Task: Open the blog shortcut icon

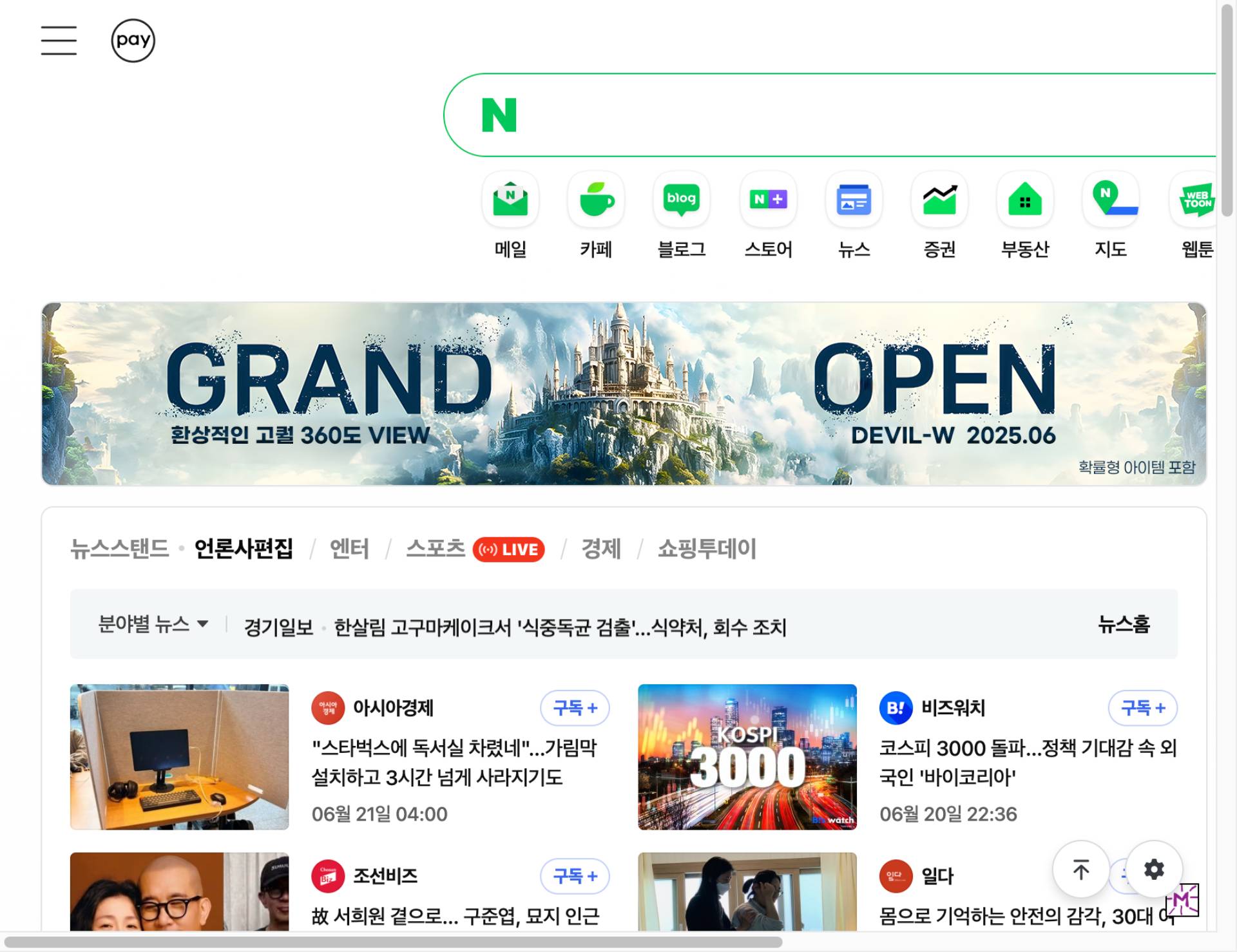Action: pyautogui.click(x=682, y=199)
